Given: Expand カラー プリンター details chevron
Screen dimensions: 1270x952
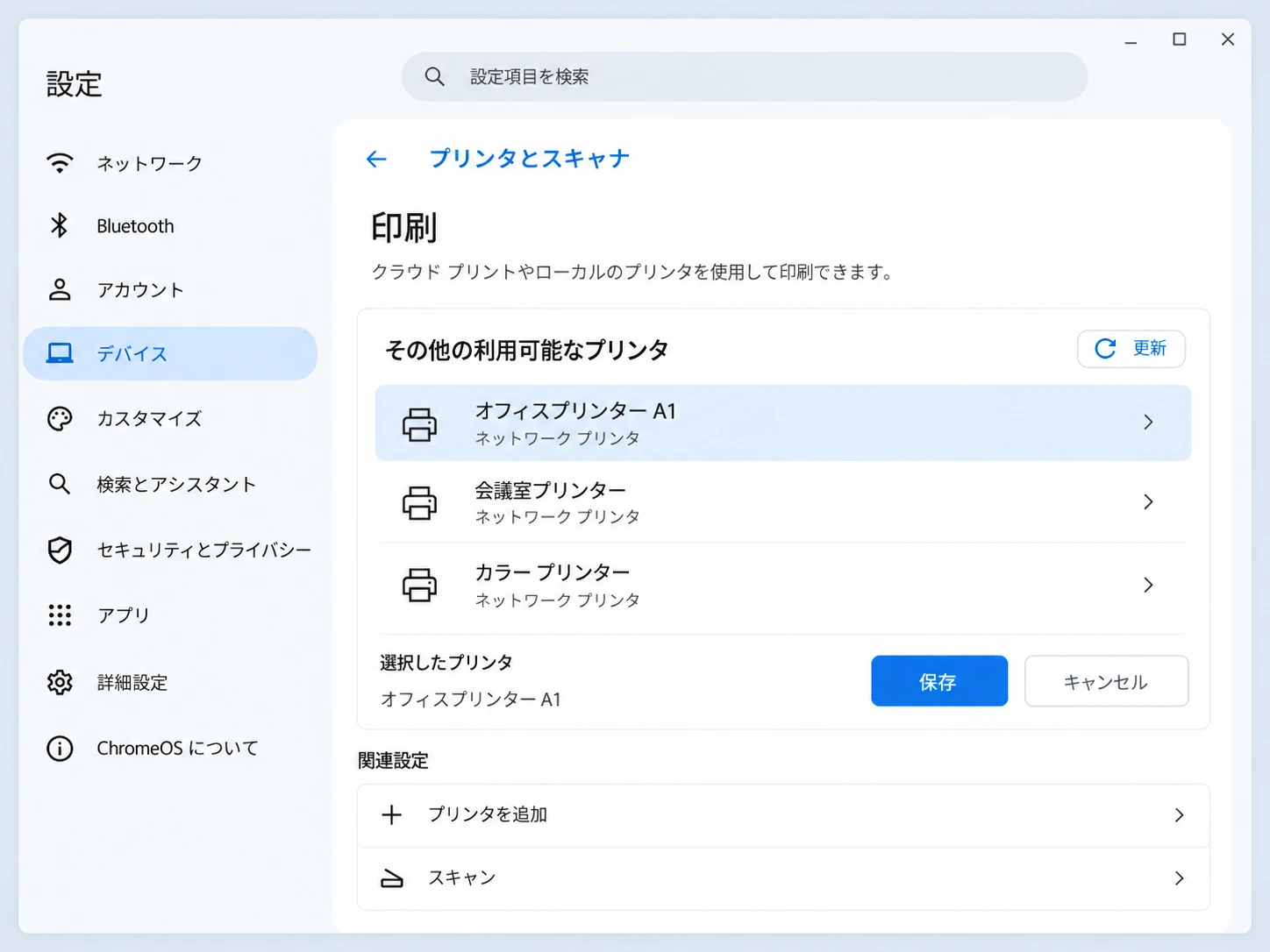Looking at the screenshot, I should point(1148,585).
